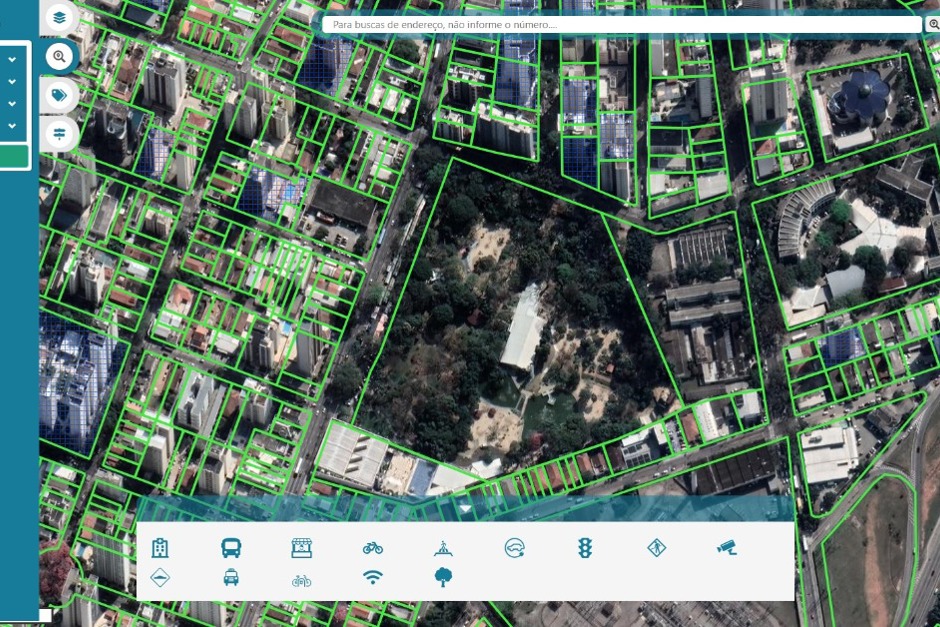
Task: Show public buildings with the building icon
Action: pyautogui.click(x=160, y=548)
